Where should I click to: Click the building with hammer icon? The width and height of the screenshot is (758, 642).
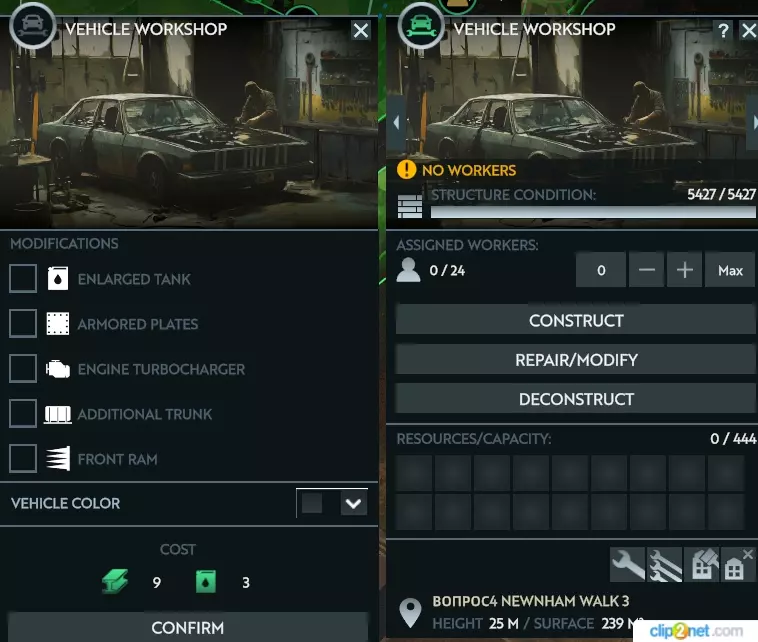701,565
